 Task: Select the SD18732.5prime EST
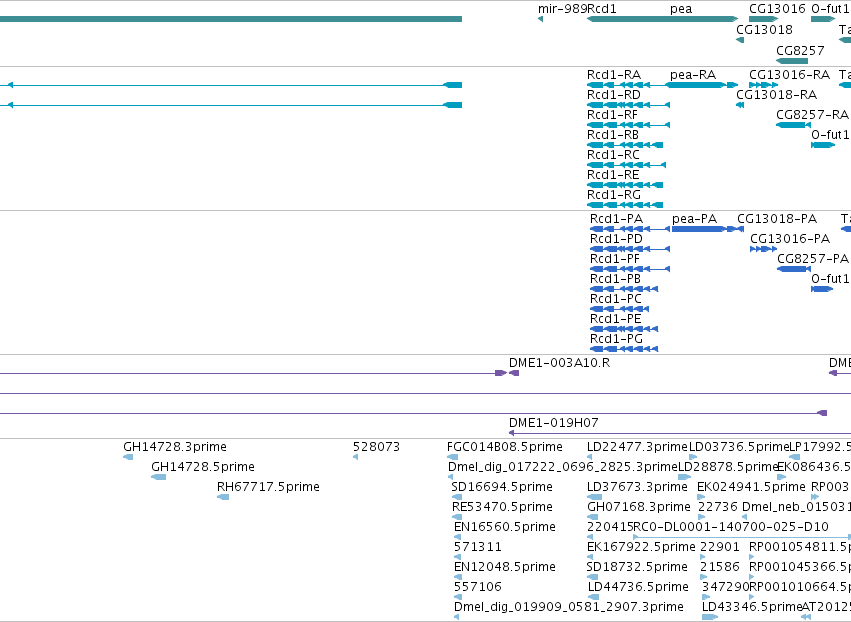tap(637, 567)
